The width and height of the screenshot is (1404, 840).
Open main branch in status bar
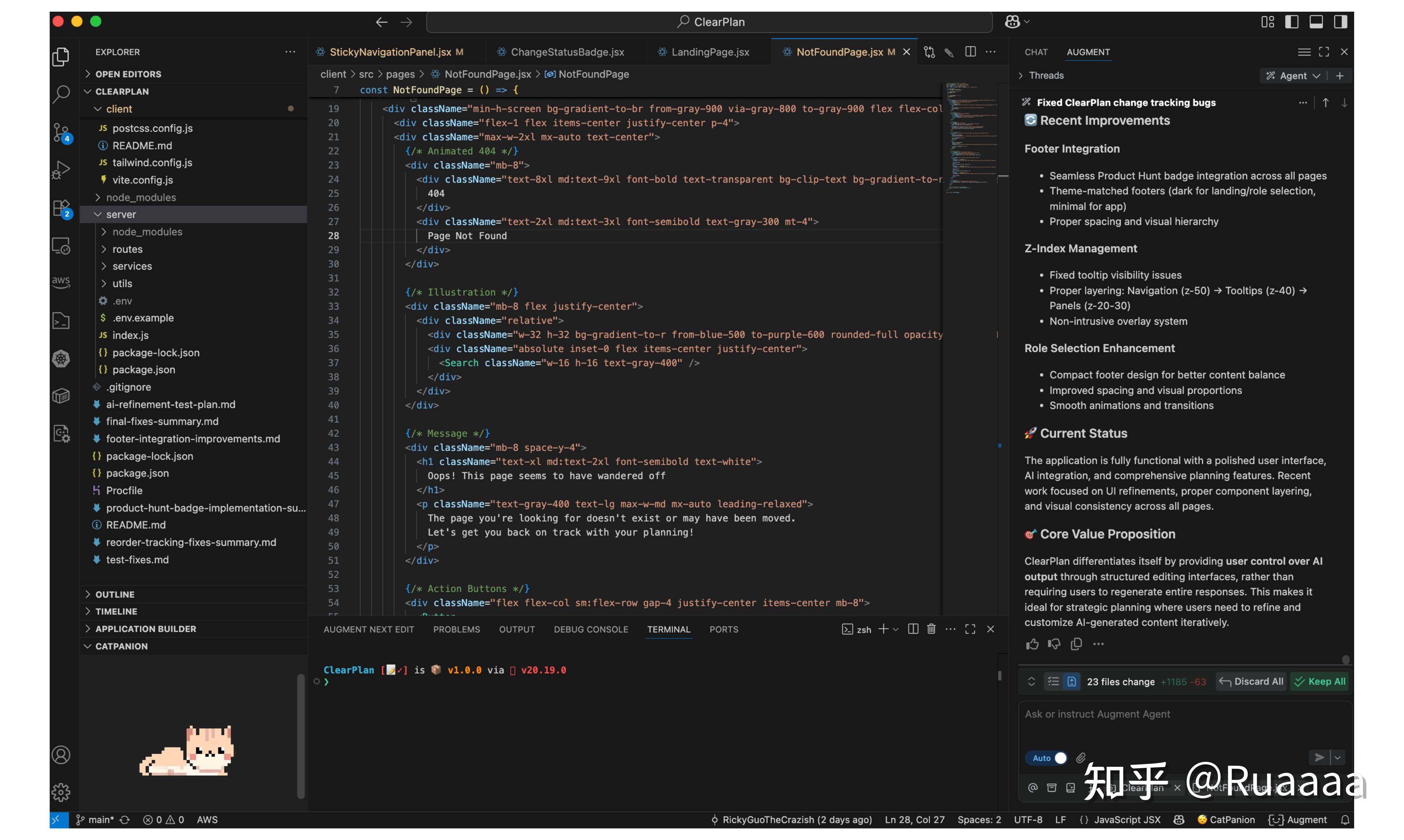coord(95,819)
